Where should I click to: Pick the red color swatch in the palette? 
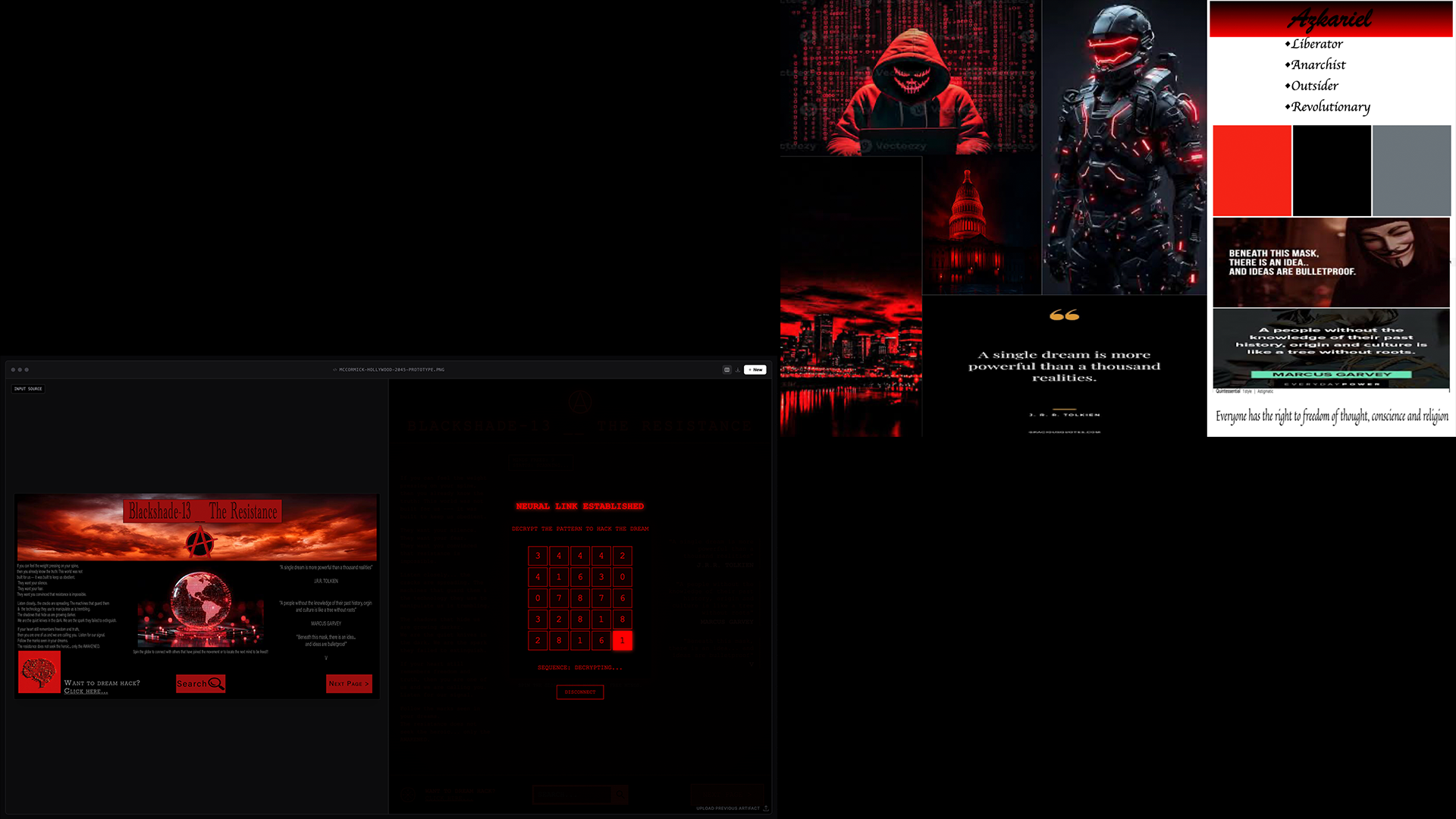click(x=1252, y=171)
